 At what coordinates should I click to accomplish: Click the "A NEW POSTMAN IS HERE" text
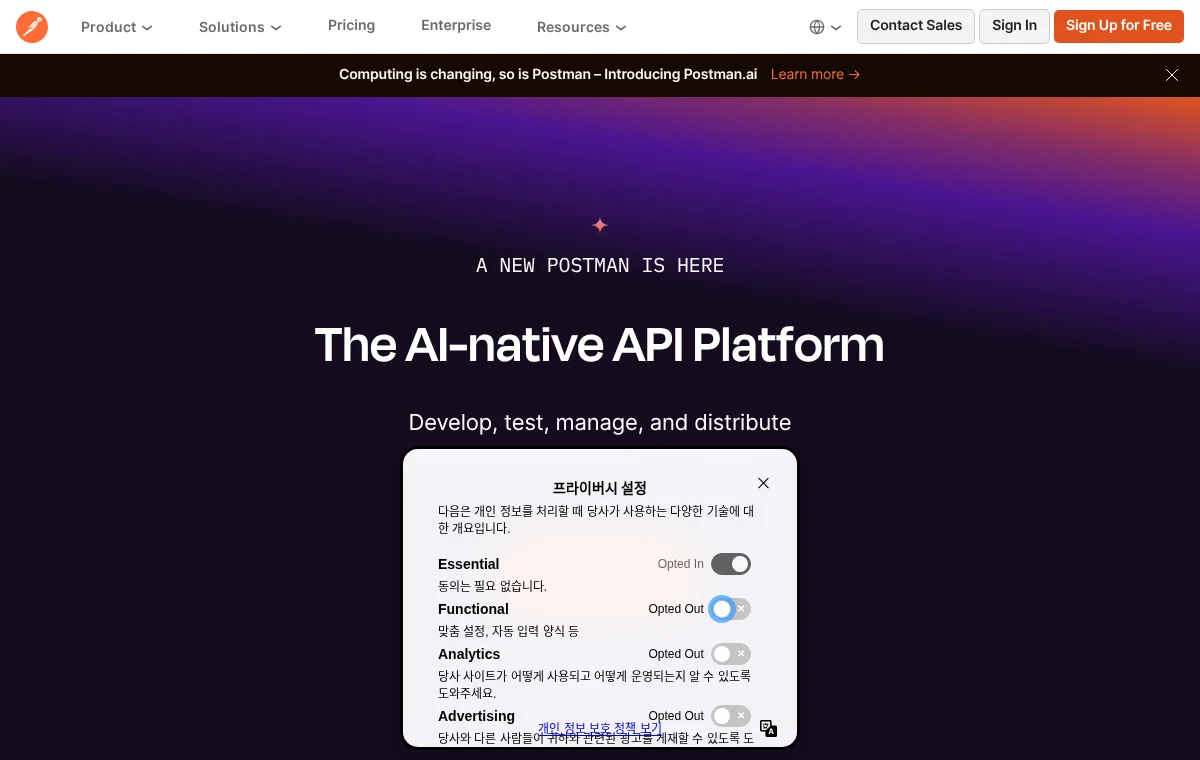(600, 265)
